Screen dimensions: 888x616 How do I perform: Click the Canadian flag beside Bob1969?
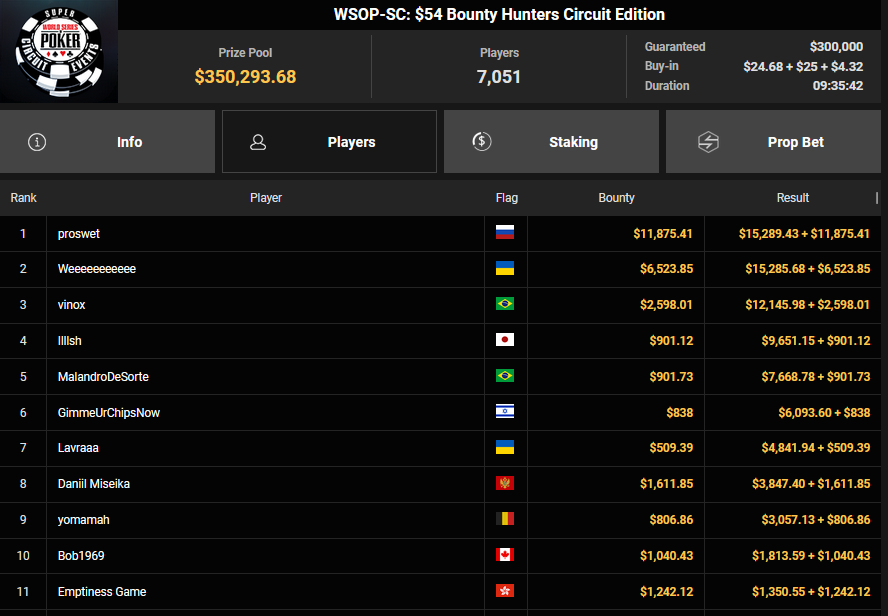point(505,556)
